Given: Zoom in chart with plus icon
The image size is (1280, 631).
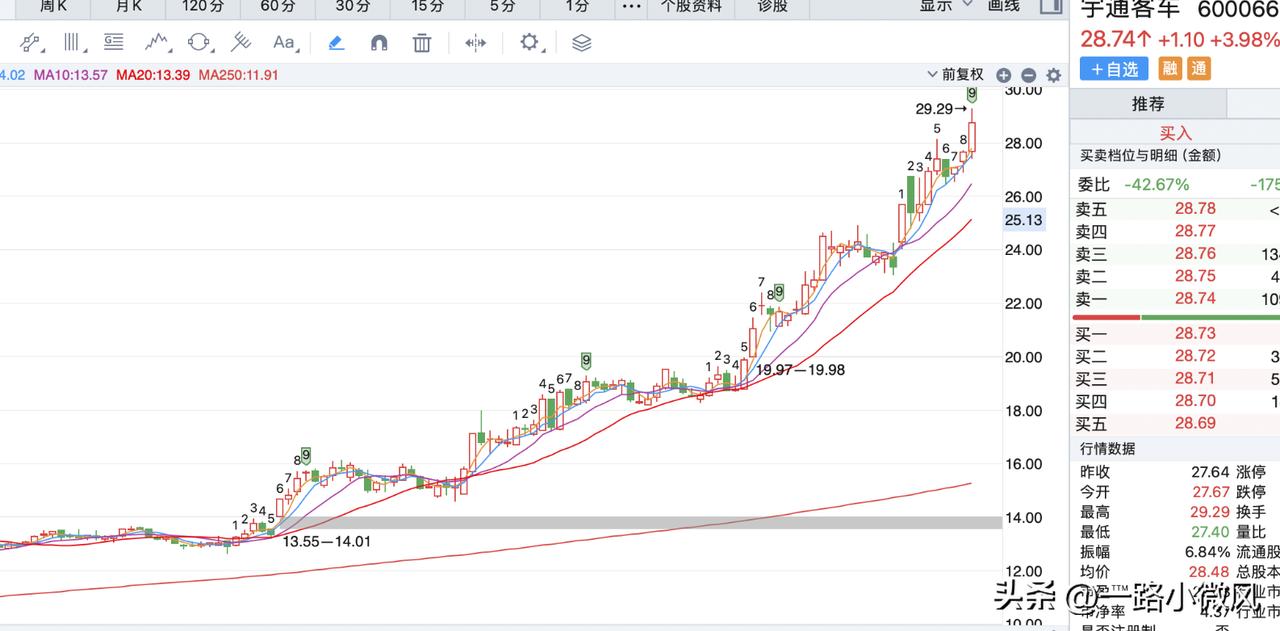Looking at the screenshot, I should (1004, 75).
